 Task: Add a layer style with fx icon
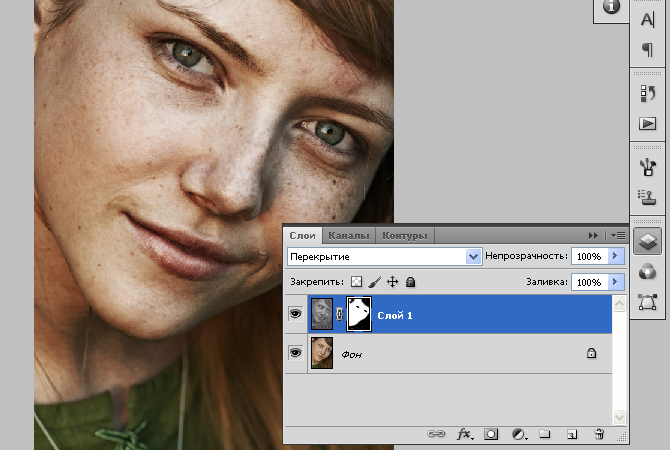pyautogui.click(x=464, y=434)
